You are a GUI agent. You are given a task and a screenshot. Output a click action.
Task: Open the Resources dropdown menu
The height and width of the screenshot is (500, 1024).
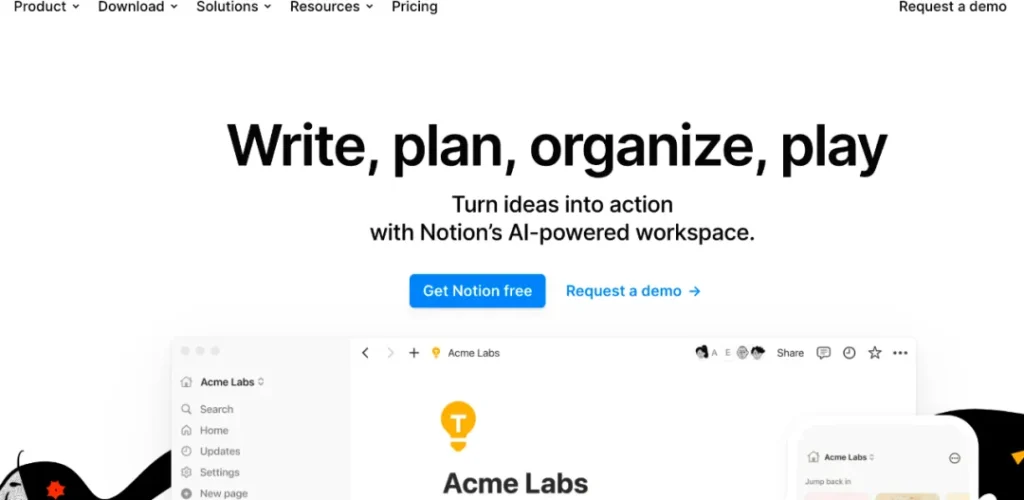pos(331,7)
